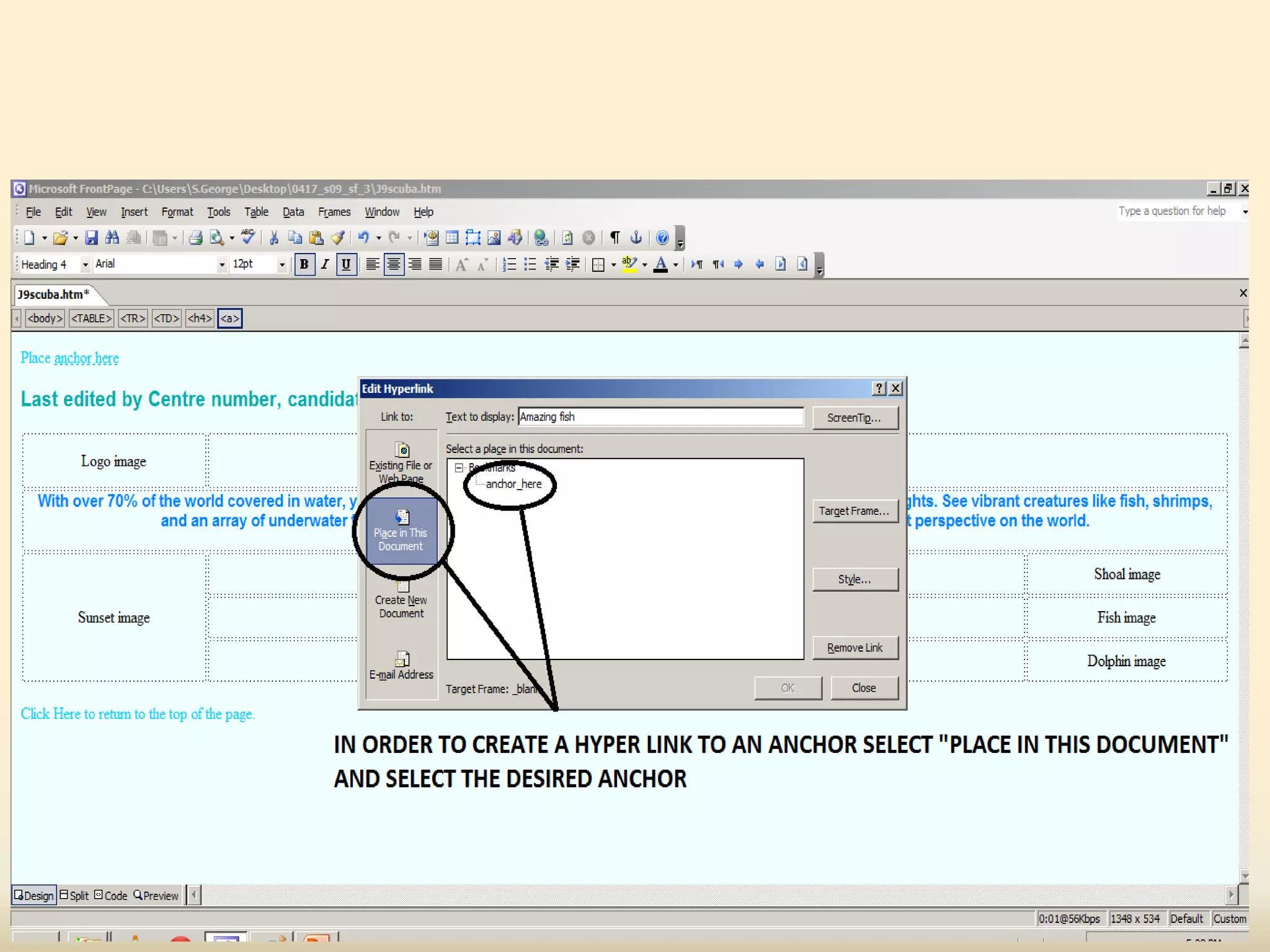The image size is (1270, 952).
Task: Click the Save icon in toolbar
Action: (x=91, y=237)
